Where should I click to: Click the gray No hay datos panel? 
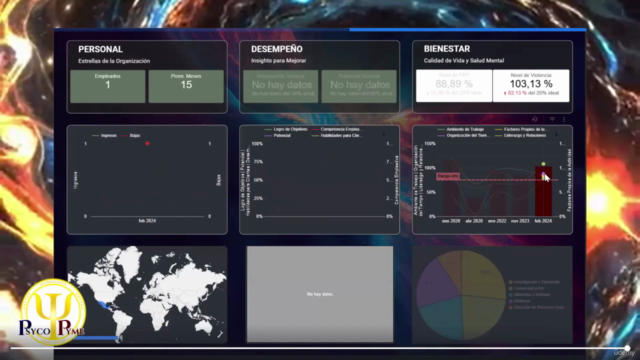pos(320,294)
